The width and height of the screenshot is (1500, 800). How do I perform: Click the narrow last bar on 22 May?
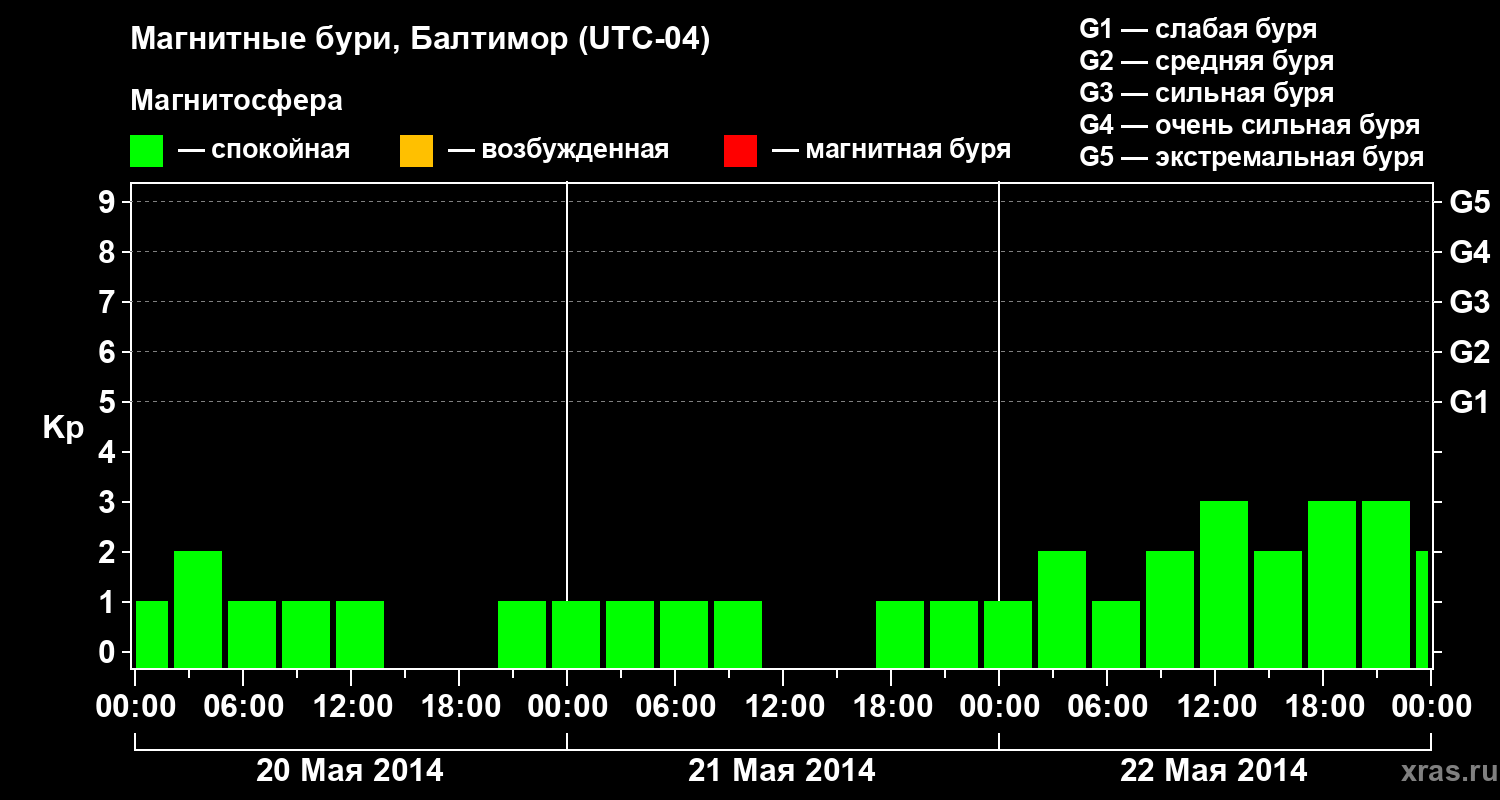(1422, 609)
